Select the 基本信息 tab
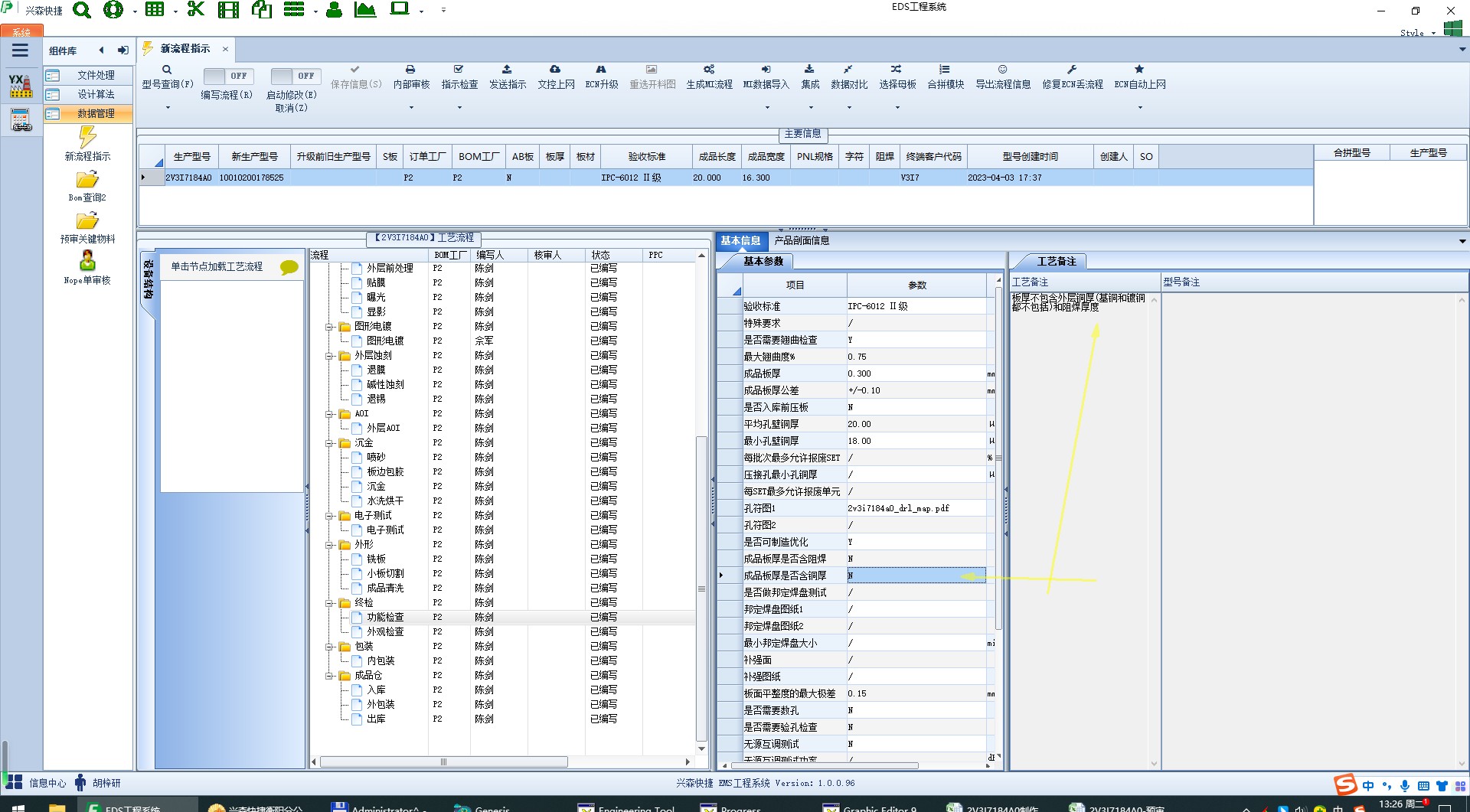 (740, 240)
